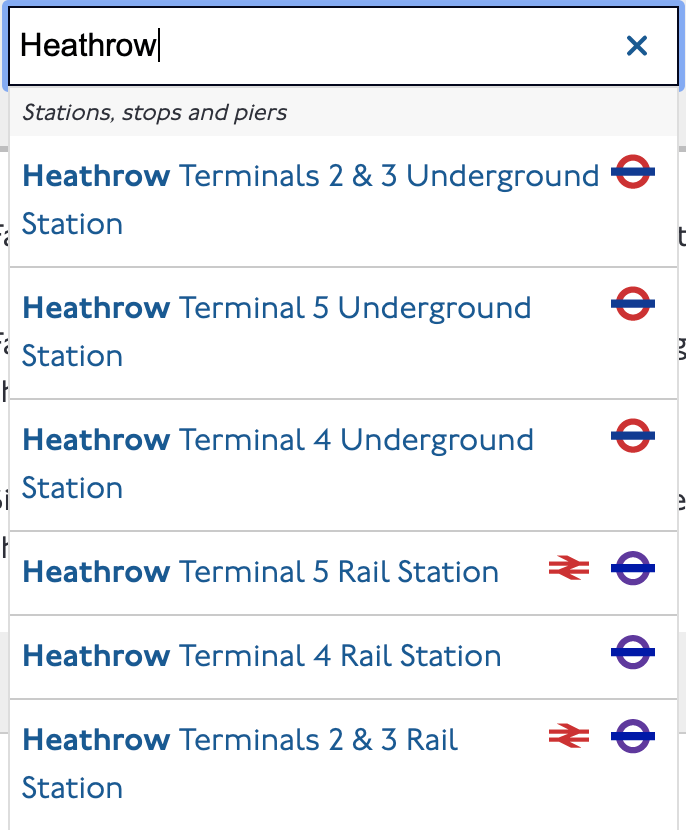Select Heathrow Terminals 2 & 3 Underground Station

click(300, 199)
